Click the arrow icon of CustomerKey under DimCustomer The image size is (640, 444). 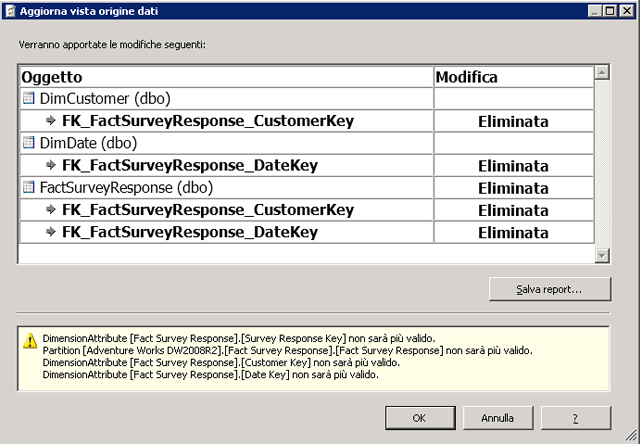[x=51, y=121]
